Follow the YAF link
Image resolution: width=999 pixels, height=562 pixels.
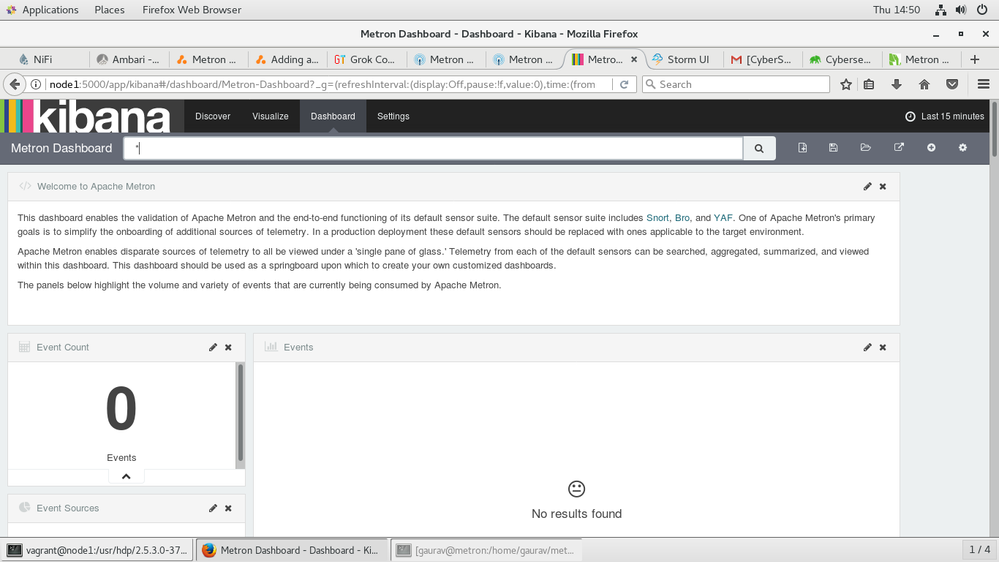point(723,218)
